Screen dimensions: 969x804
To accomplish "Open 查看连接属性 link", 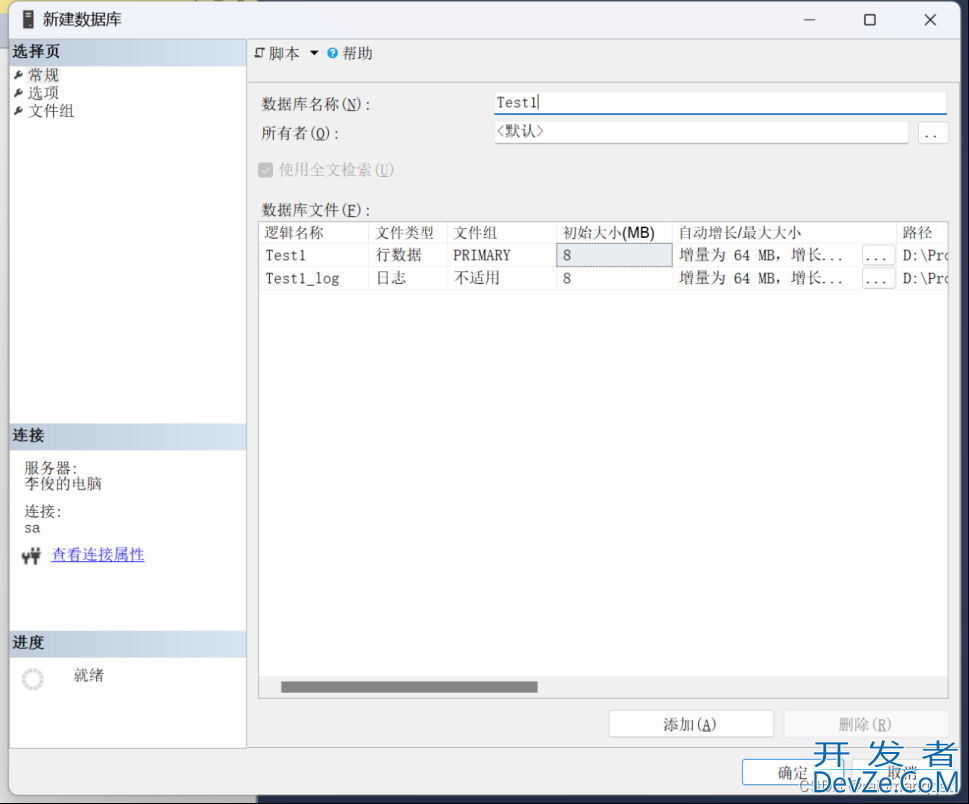I will click(x=98, y=555).
